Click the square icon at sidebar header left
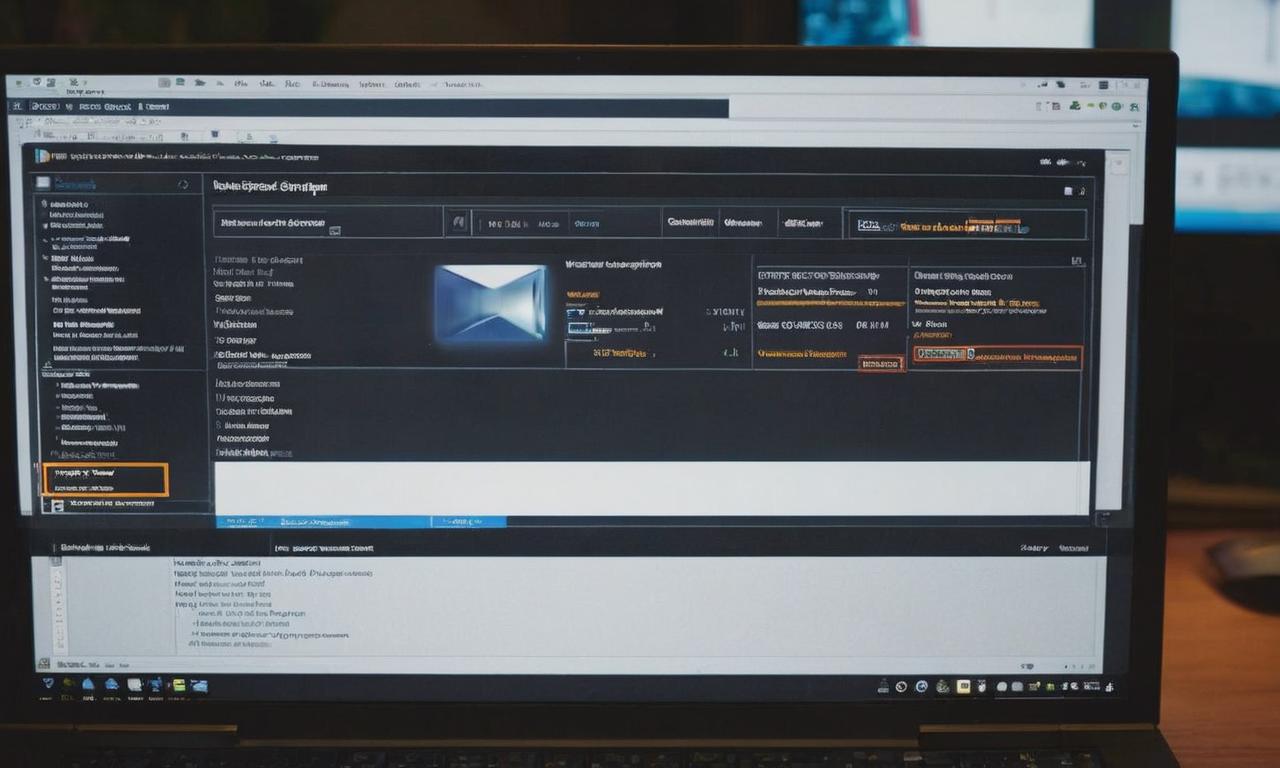This screenshot has height=768, width=1280. point(42,183)
